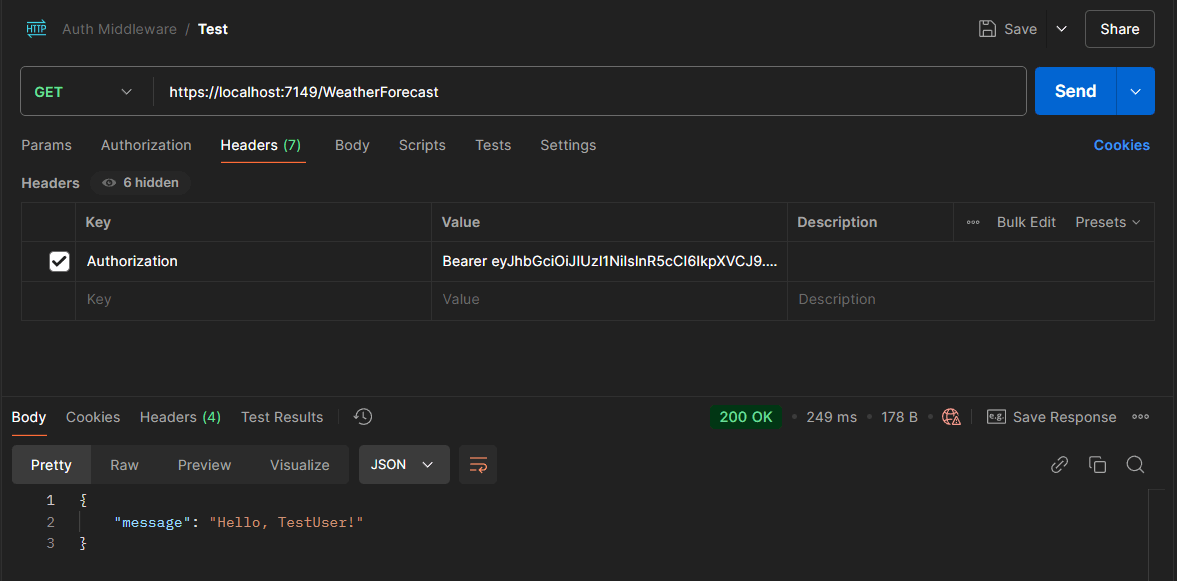Open the Cookies link
The width and height of the screenshot is (1177, 581).
coord(1121,145)
